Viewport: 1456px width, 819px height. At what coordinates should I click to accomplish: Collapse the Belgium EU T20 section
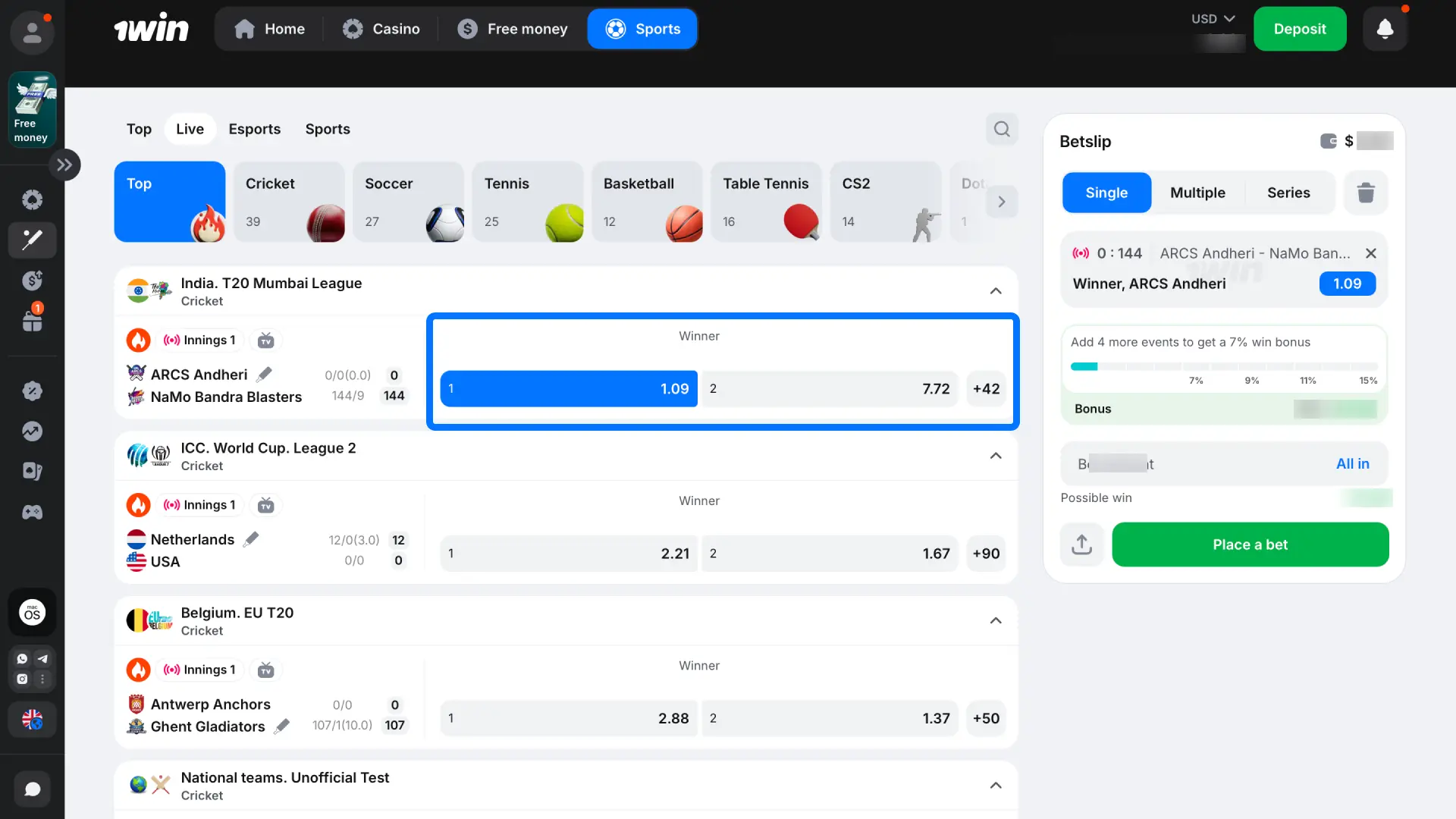(996, 621)
